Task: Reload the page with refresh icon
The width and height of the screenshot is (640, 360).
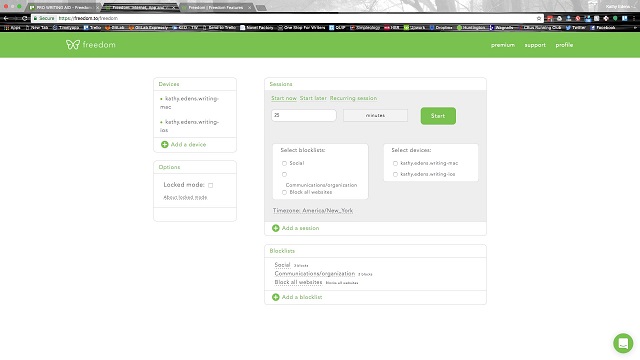Action: click(25, 18)
